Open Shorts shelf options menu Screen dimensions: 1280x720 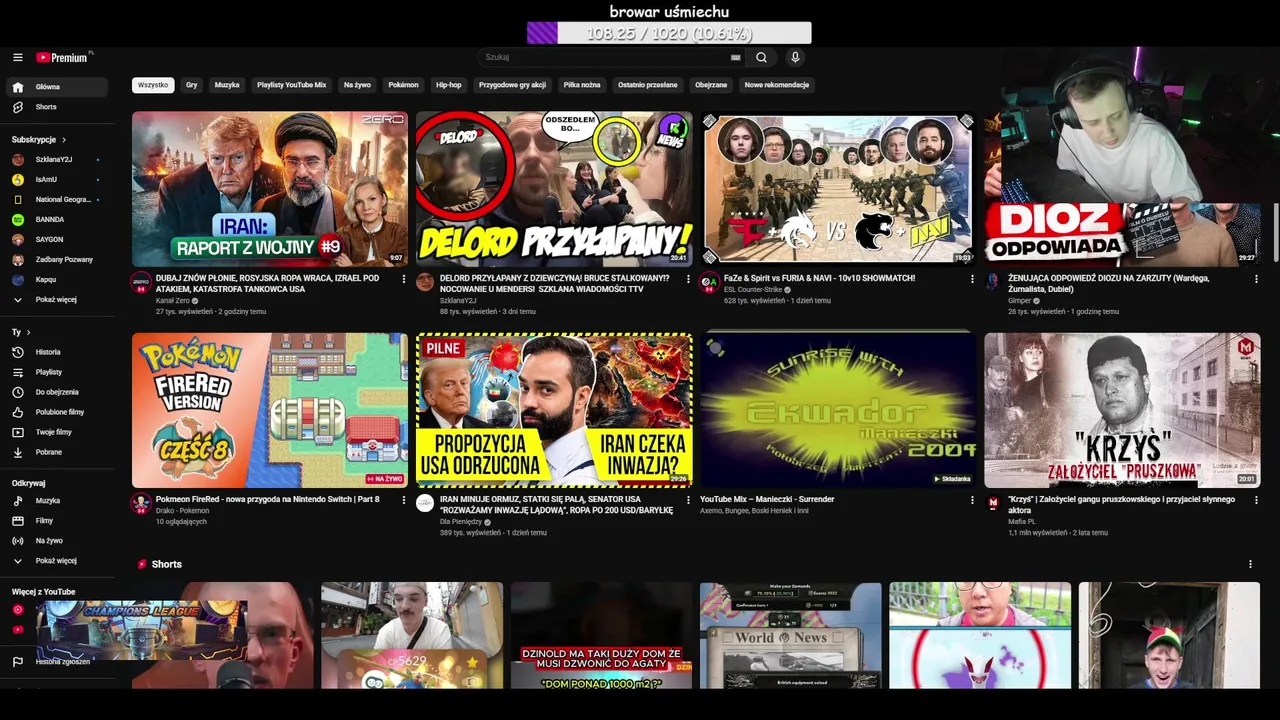click(x=1250, y=564)
